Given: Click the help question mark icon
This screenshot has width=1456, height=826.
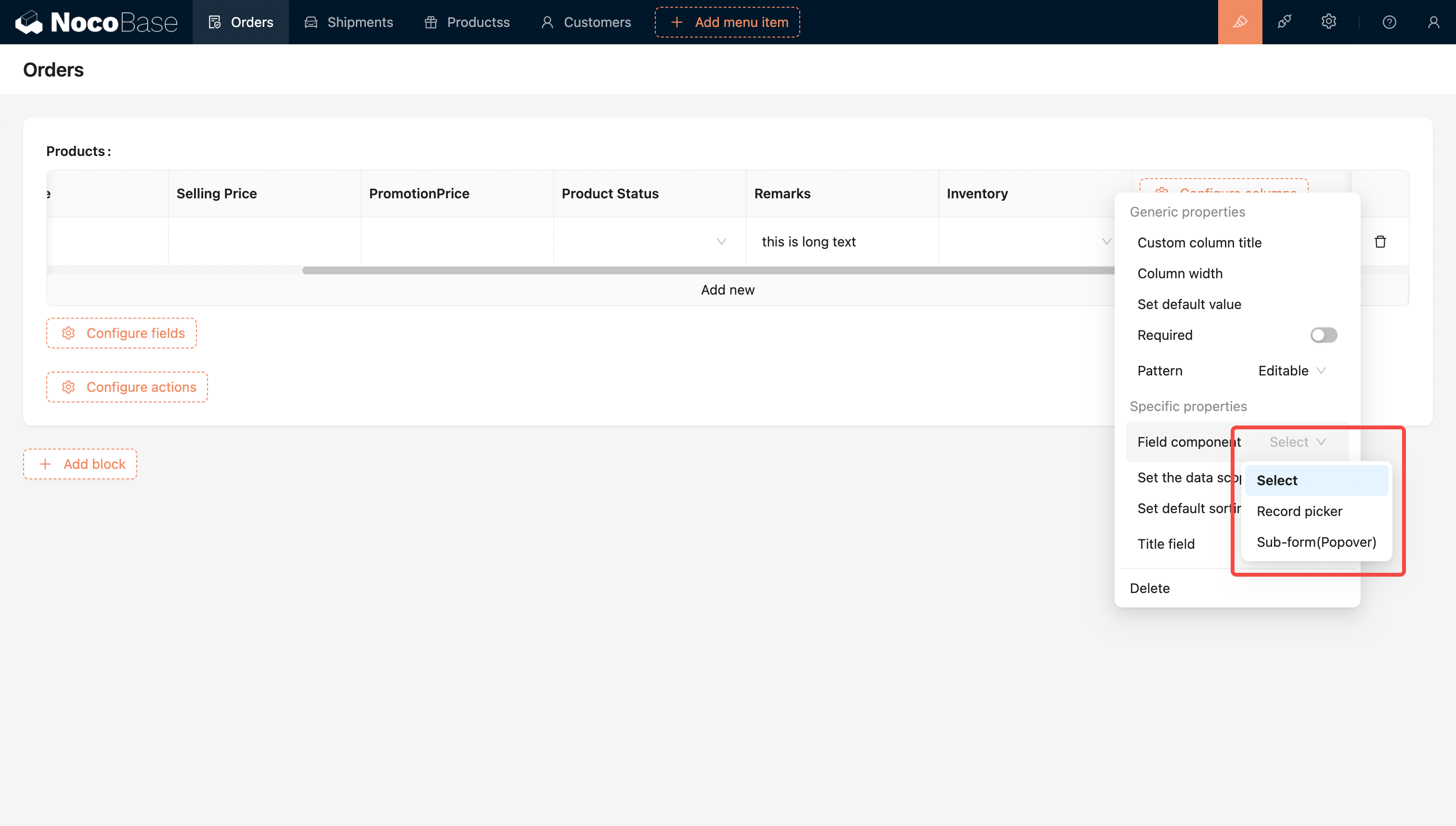Looking at the screenshot, I should (x=1389, y=22).
